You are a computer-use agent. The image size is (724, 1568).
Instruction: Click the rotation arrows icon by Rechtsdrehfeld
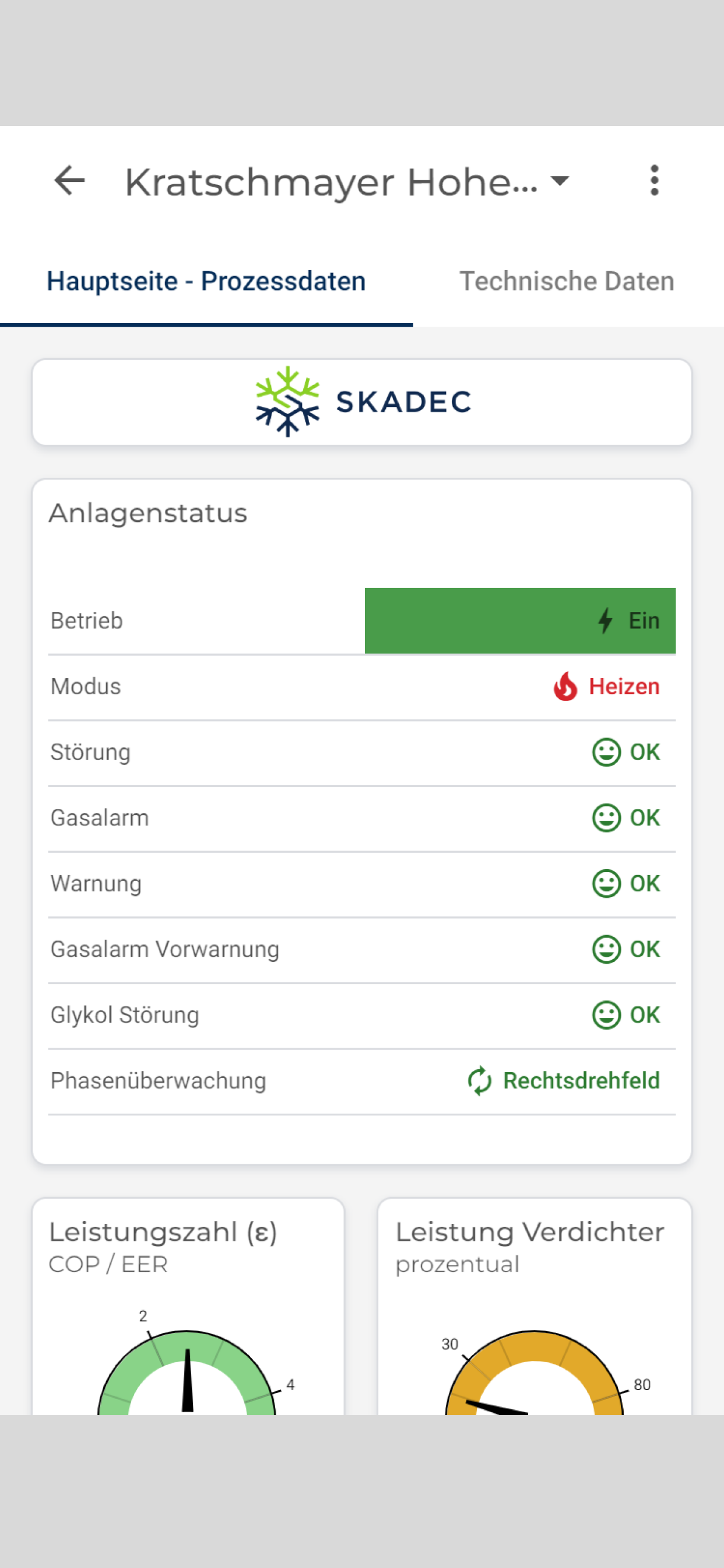pos(479,1080)
